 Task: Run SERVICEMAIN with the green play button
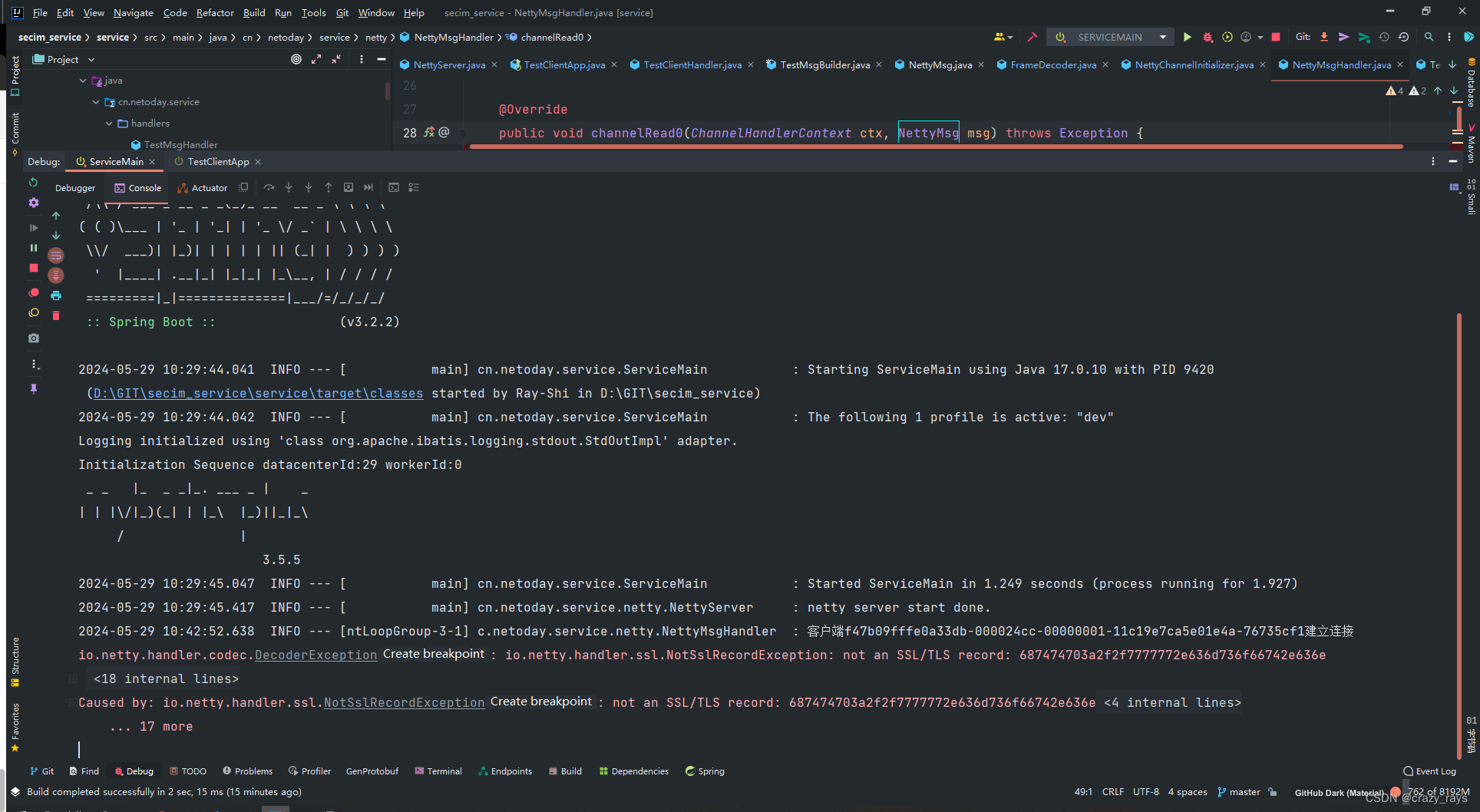[1187, 37]
